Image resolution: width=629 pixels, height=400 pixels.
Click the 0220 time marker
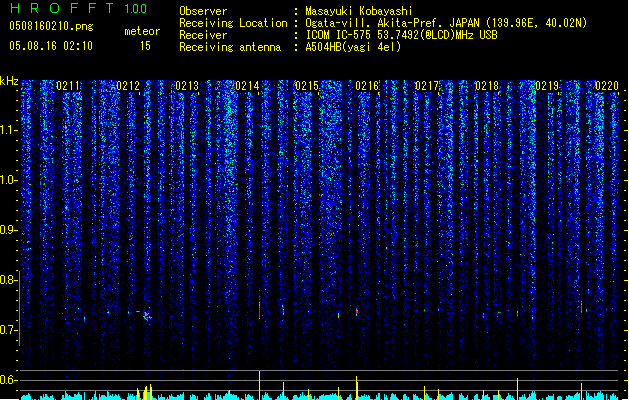(x=607, y=86)
